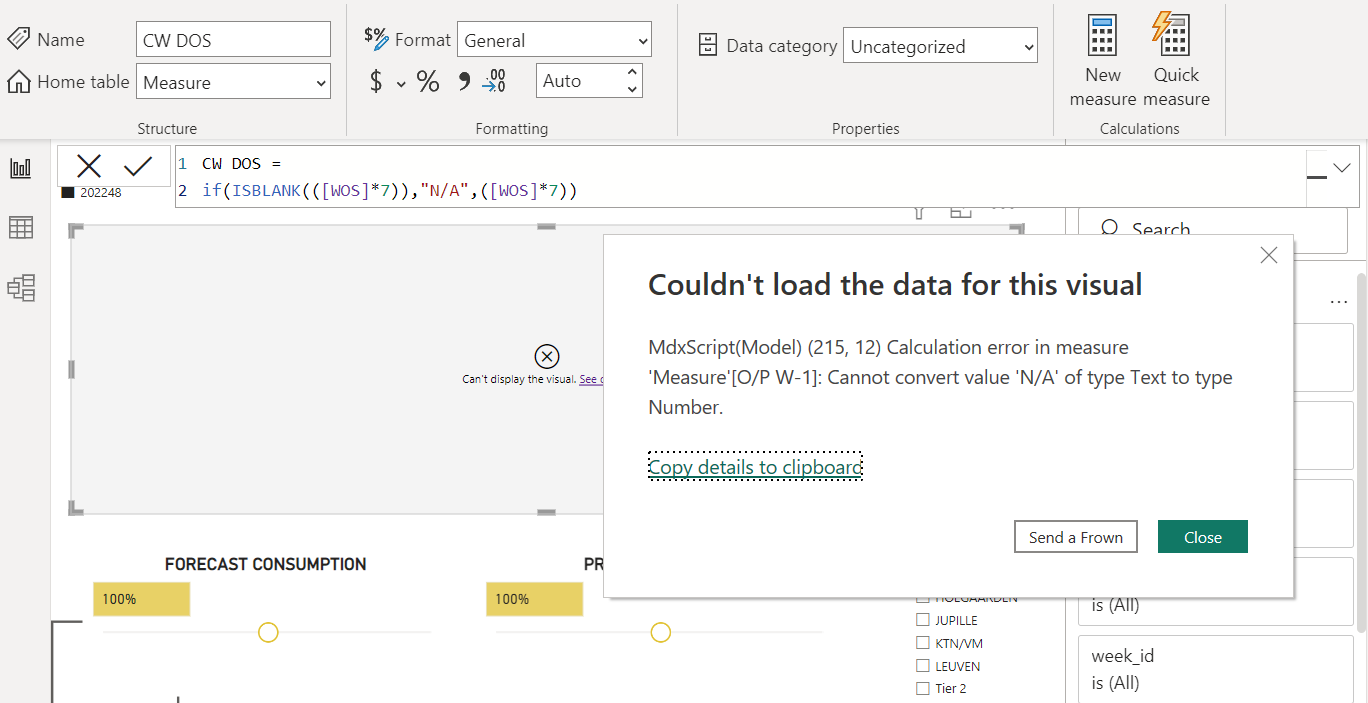Tick the LEUVEN checkbox
The height and width of the screenshot is (703, 1368).
(x=923, y=666)
